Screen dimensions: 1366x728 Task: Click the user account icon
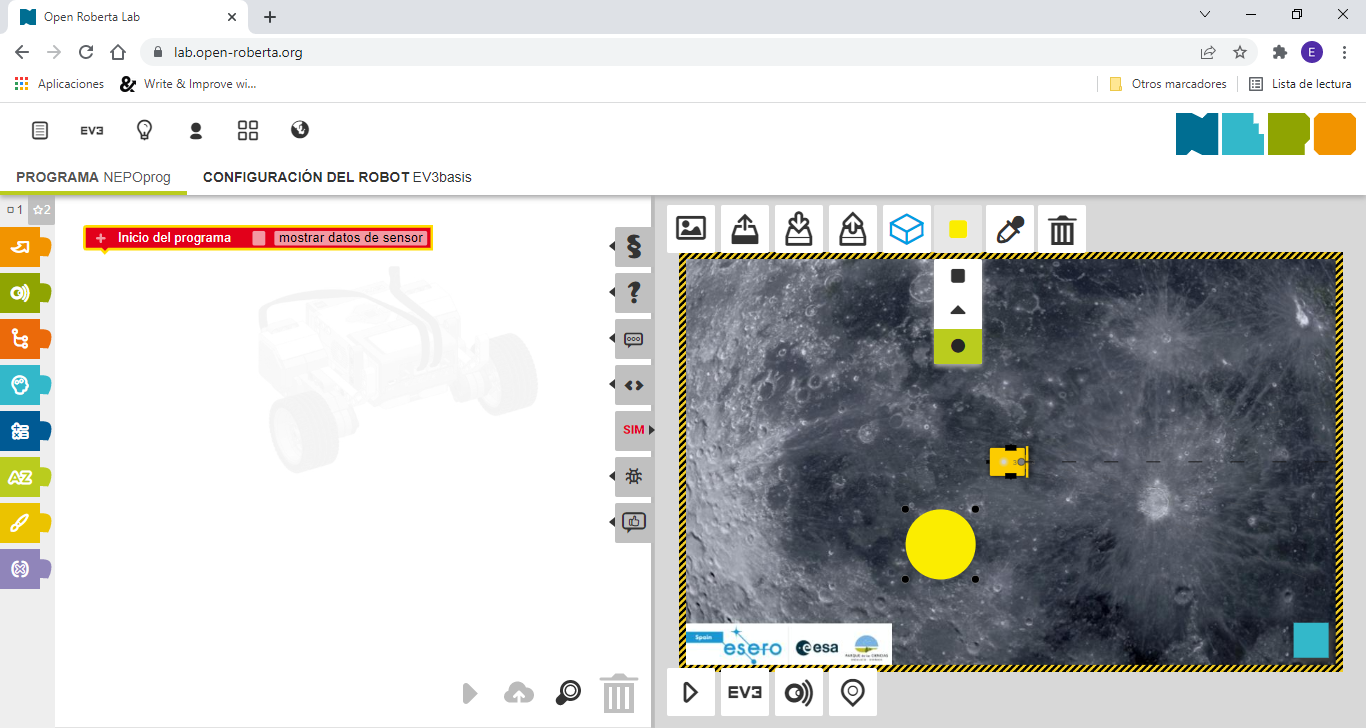click(x=196, y=130)
